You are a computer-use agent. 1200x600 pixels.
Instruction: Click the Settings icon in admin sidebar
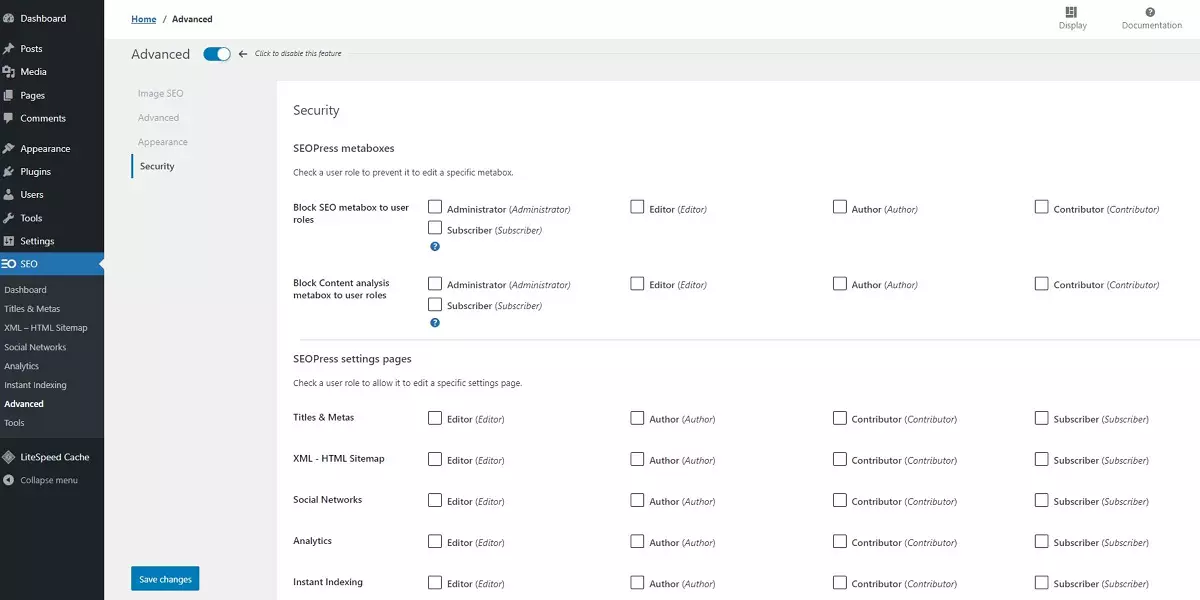9,241
